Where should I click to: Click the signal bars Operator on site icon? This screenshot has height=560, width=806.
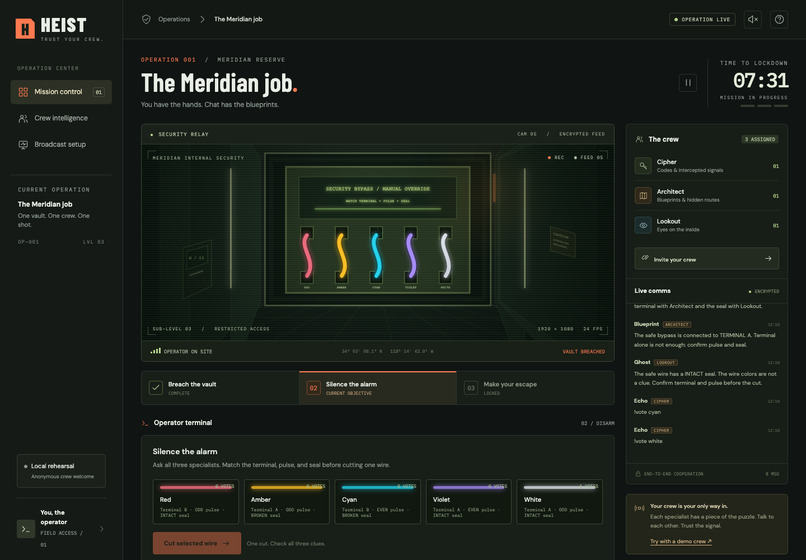155,351
